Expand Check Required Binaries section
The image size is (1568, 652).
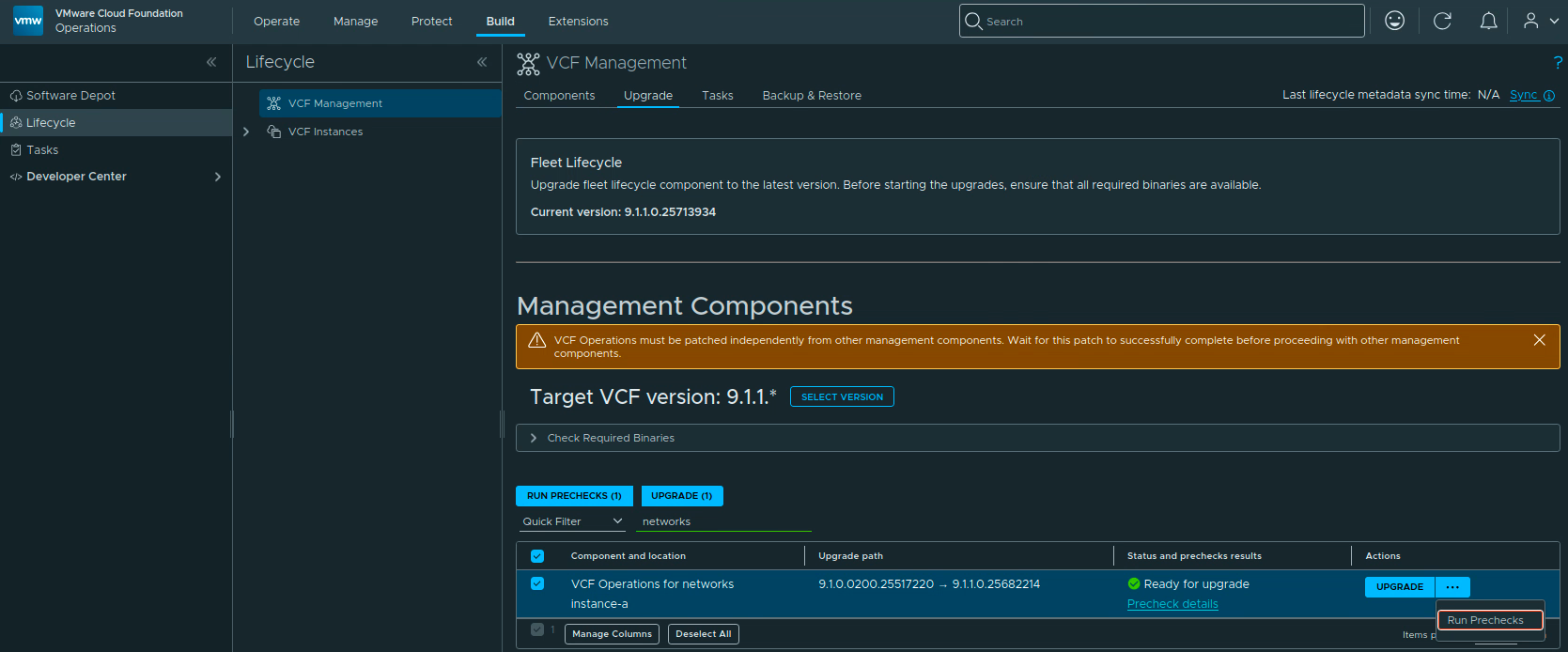click(x=534, y=438)
